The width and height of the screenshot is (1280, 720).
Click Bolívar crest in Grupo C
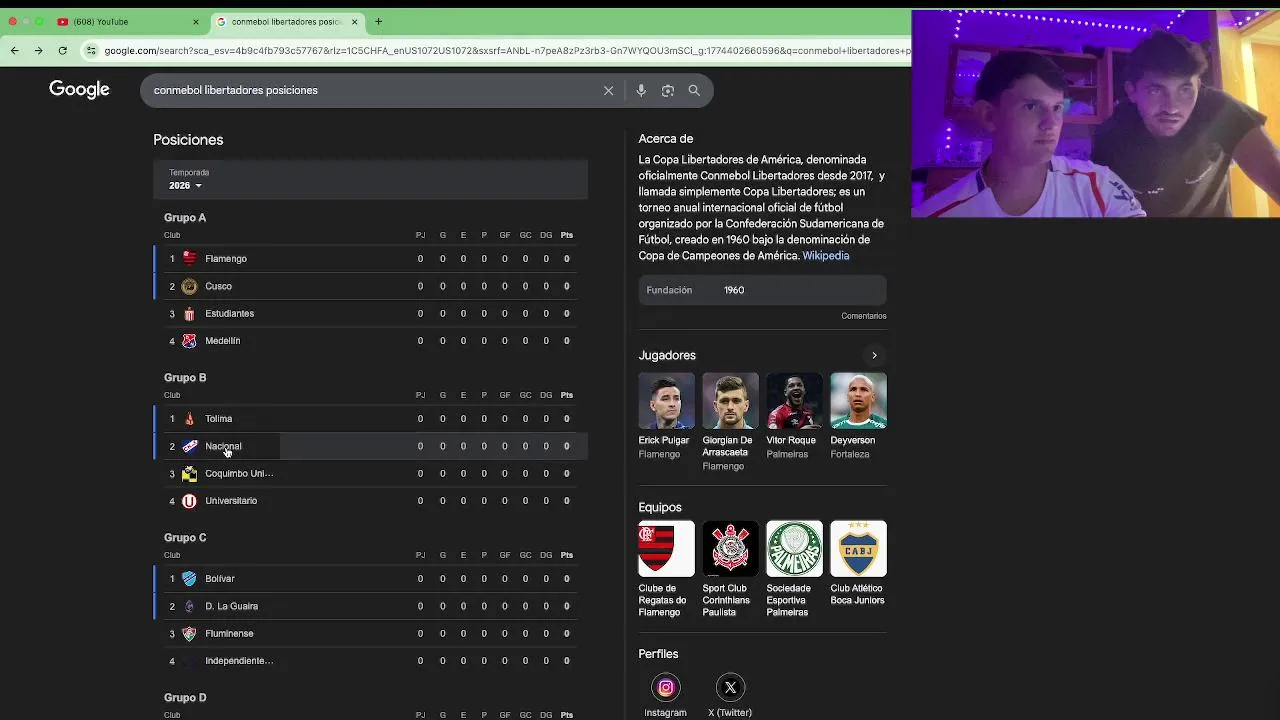pyautogui.click(x=189, y=578)
